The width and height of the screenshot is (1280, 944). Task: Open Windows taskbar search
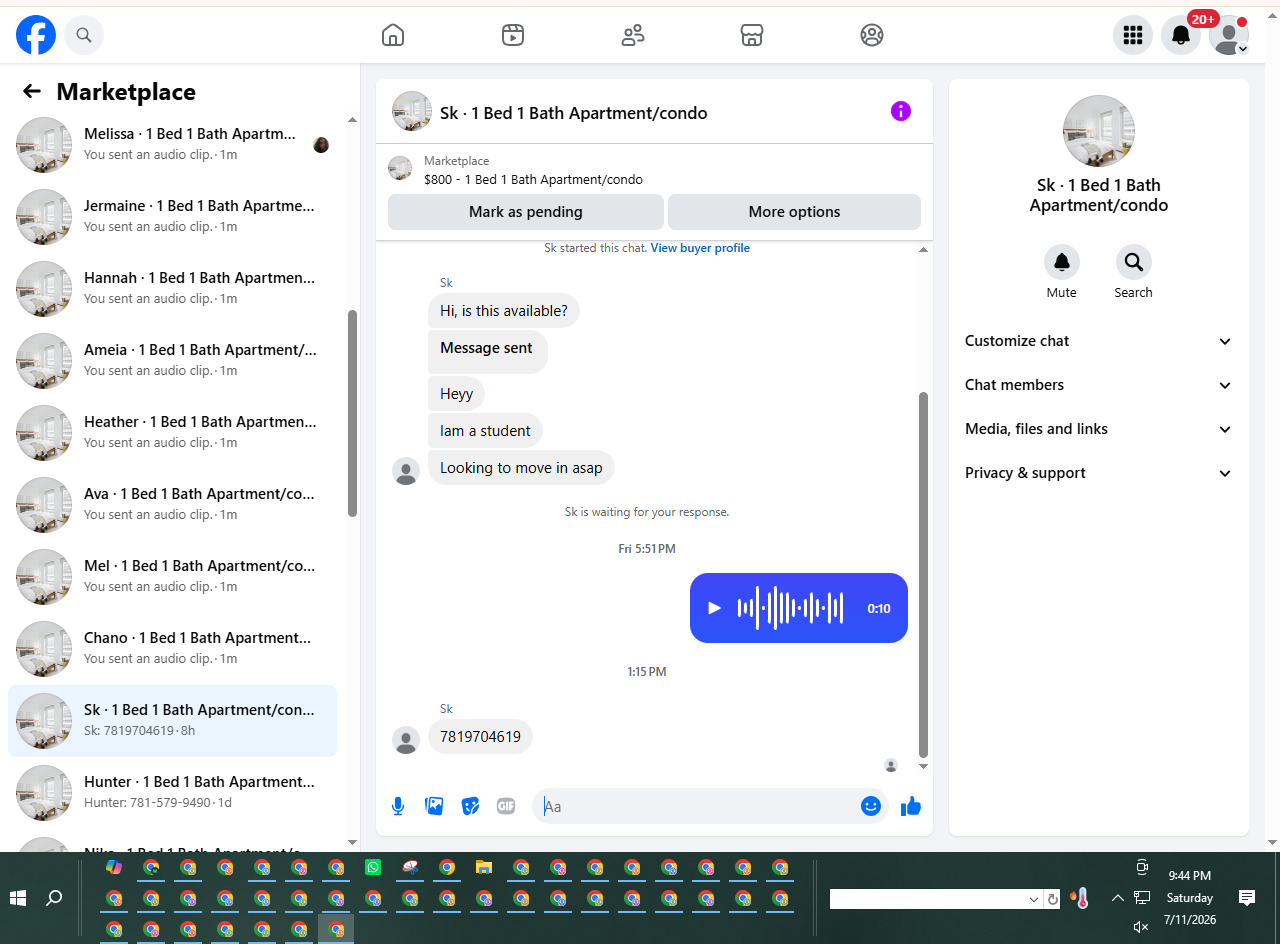54,898
